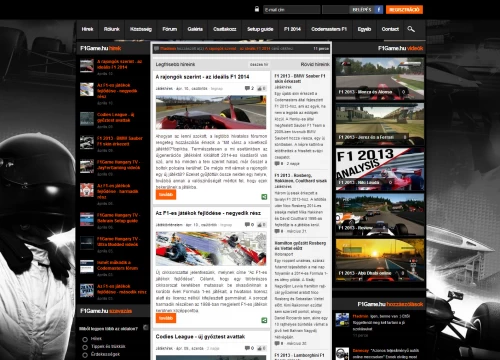This screenshot has height=360, width=500.
Task: Go to the Fórum menu item
Action: 169,29
